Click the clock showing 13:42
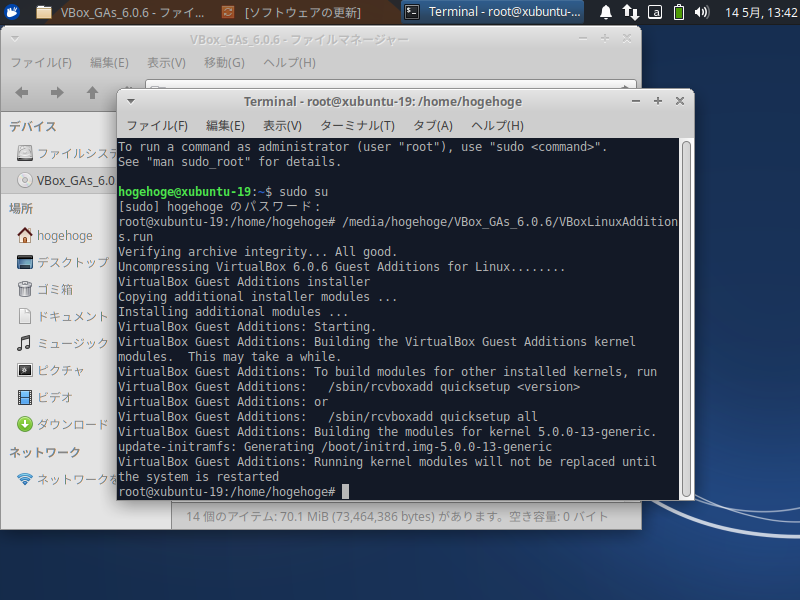The width and height of the screenshot is (800, 600). pyautogui.click(x=761, y=12)
